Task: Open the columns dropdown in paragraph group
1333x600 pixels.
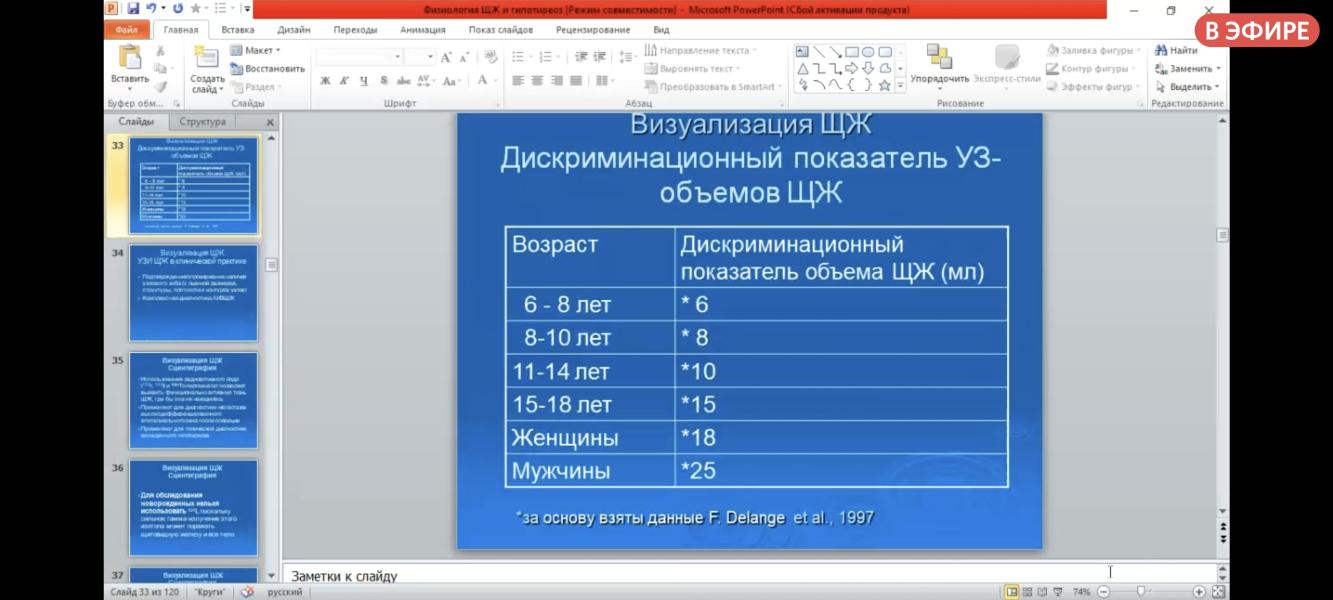Action: coord(603,81)
